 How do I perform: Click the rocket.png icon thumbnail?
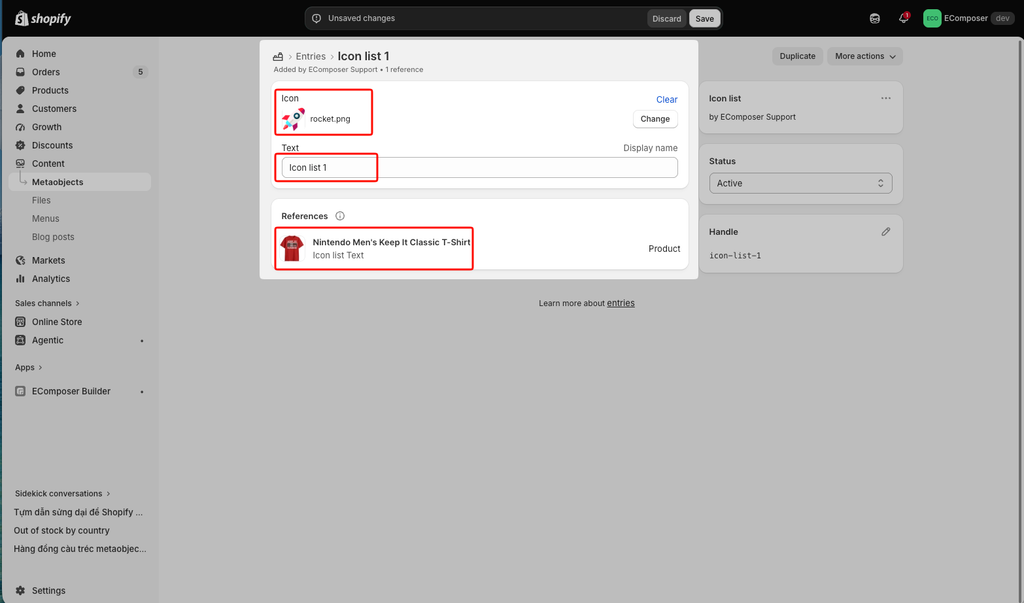tap(293, 119)
